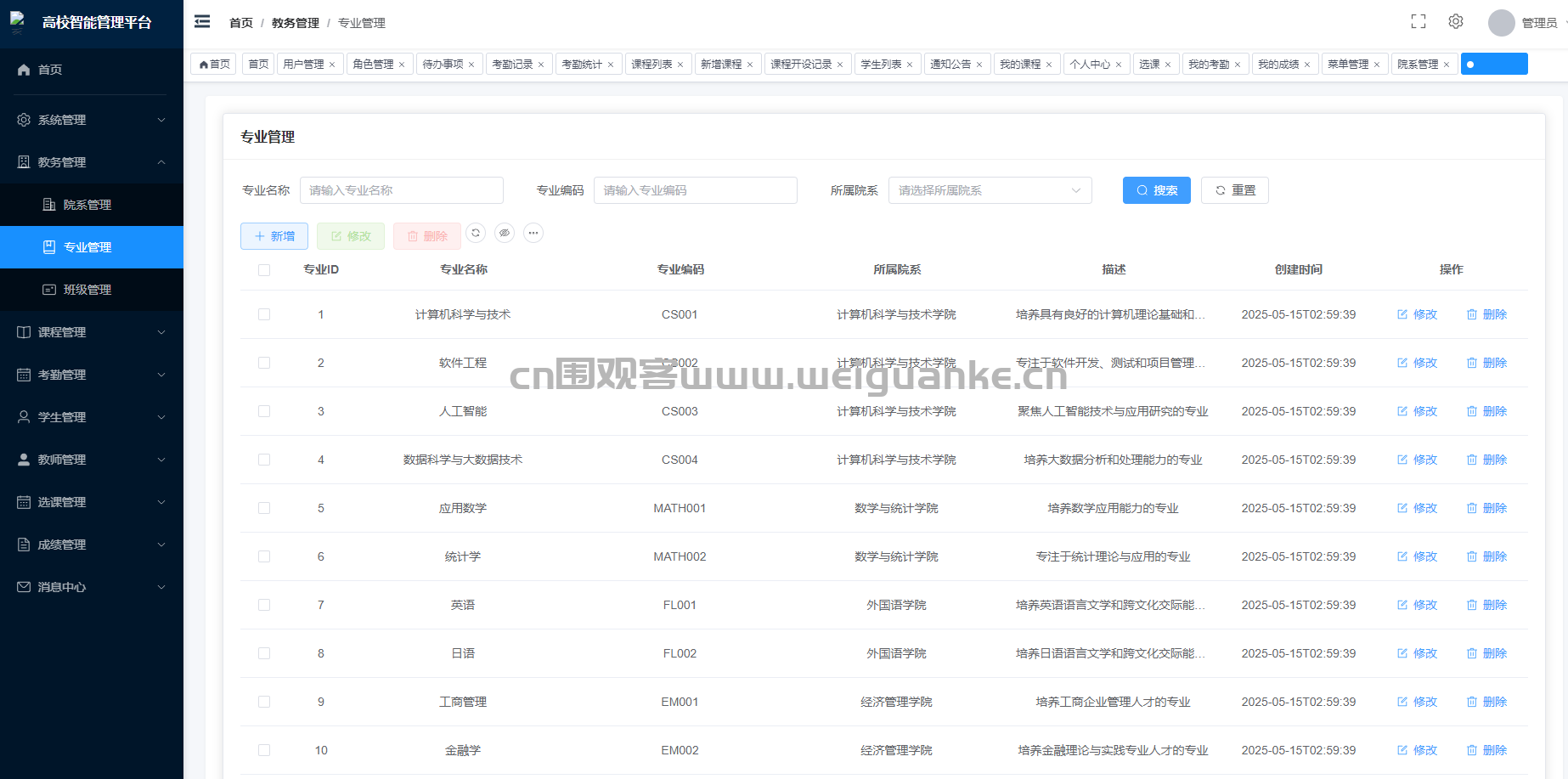Close the 用户管理 tab
This screenshot has height=779, width=1568.
click(x=332, y=65)
